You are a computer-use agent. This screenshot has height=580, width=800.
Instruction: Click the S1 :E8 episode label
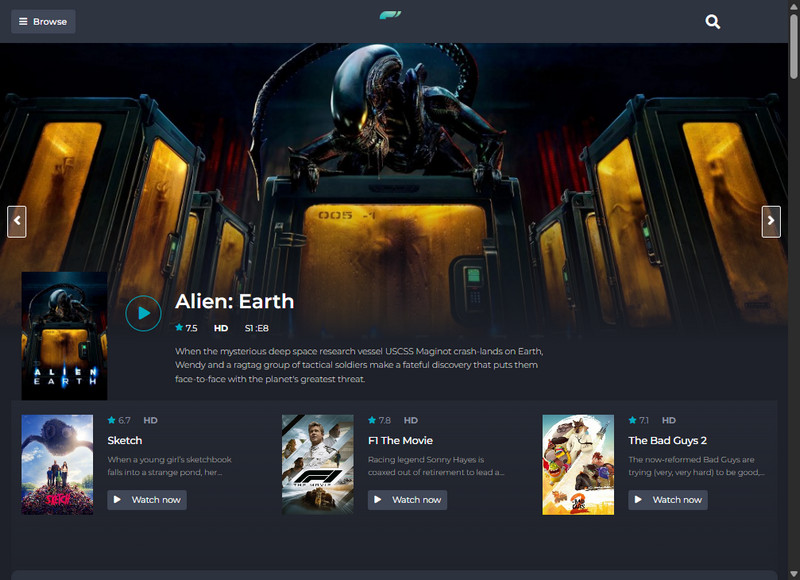click(x=257, y=328)
